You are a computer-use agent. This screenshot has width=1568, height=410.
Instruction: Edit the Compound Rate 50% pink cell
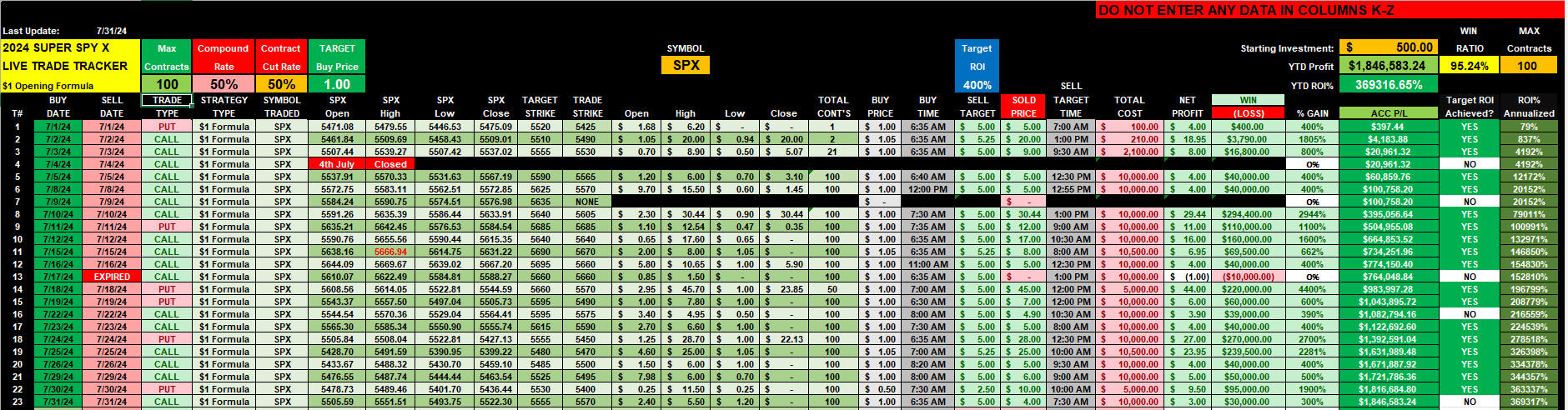tap(223, 84)
